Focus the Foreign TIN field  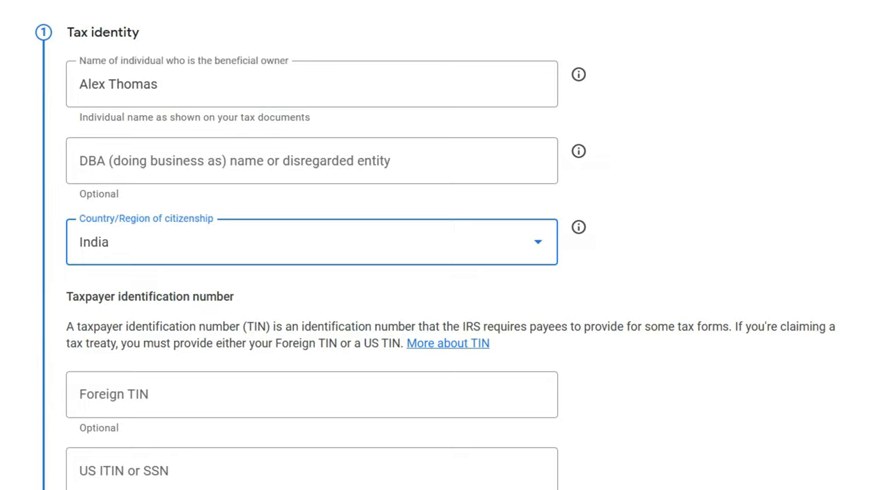tap(312, 395)
